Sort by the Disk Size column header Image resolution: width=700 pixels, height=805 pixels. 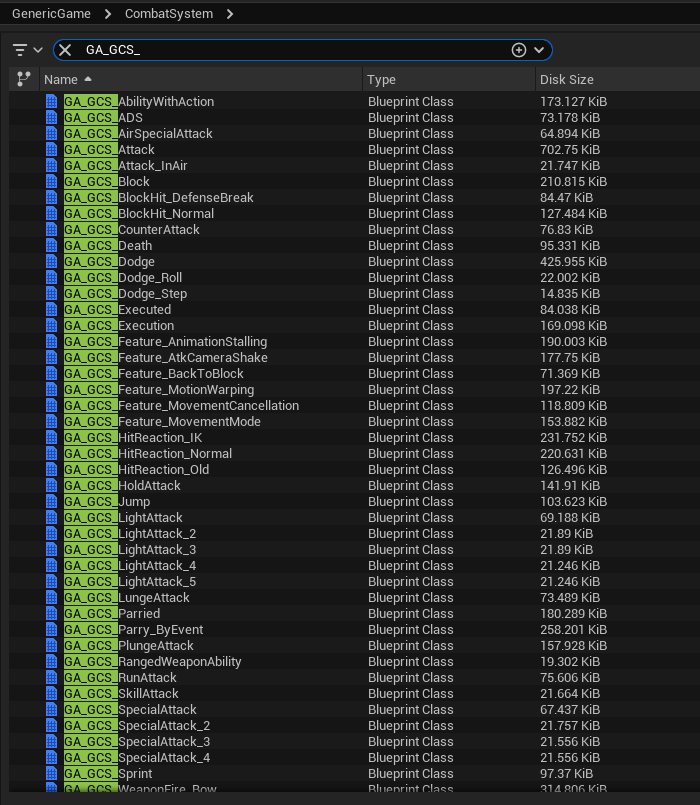pyautogui.click(x=617, y=80)
